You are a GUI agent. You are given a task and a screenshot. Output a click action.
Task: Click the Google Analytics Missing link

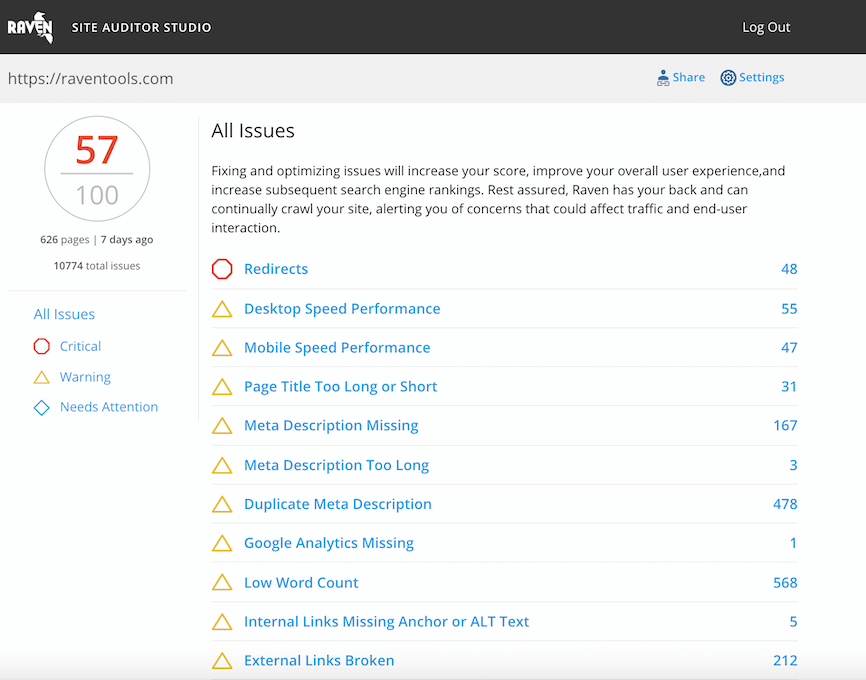point(329,543)
